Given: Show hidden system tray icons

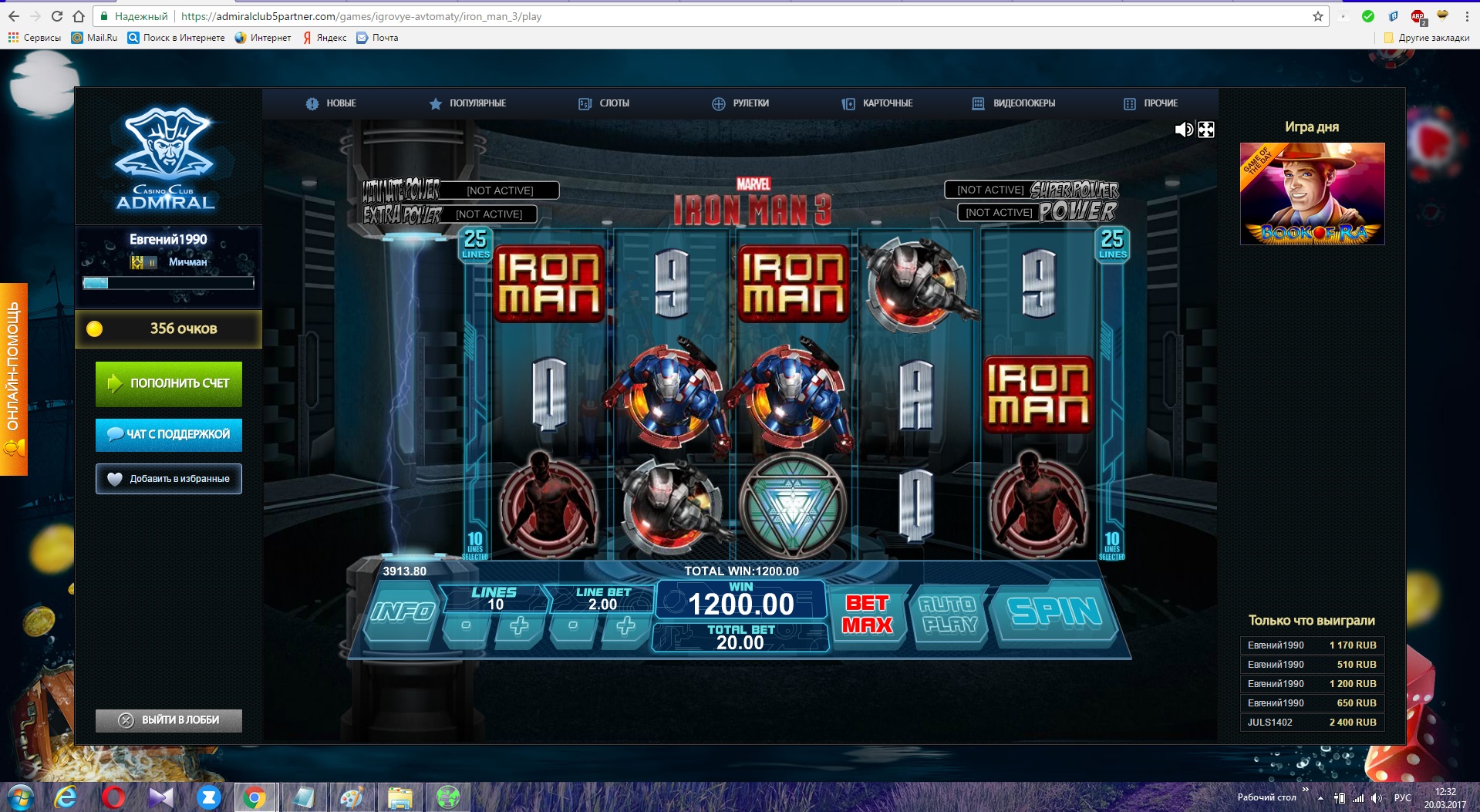Looking at the screenshot, I should (1320, 798).
